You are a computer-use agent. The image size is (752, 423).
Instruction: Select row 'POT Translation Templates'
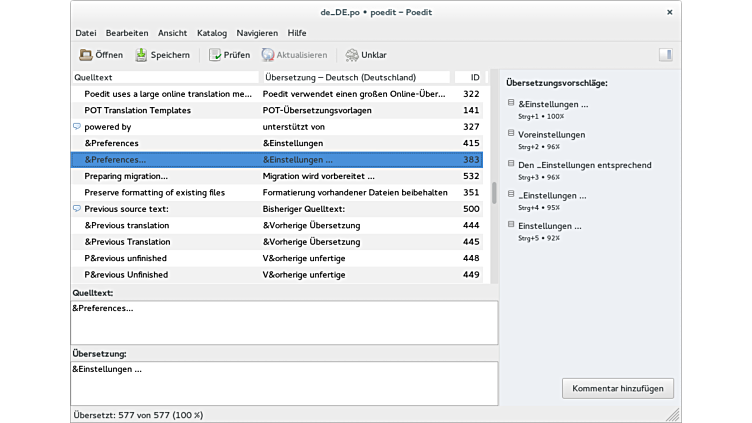tap(277, 110)
